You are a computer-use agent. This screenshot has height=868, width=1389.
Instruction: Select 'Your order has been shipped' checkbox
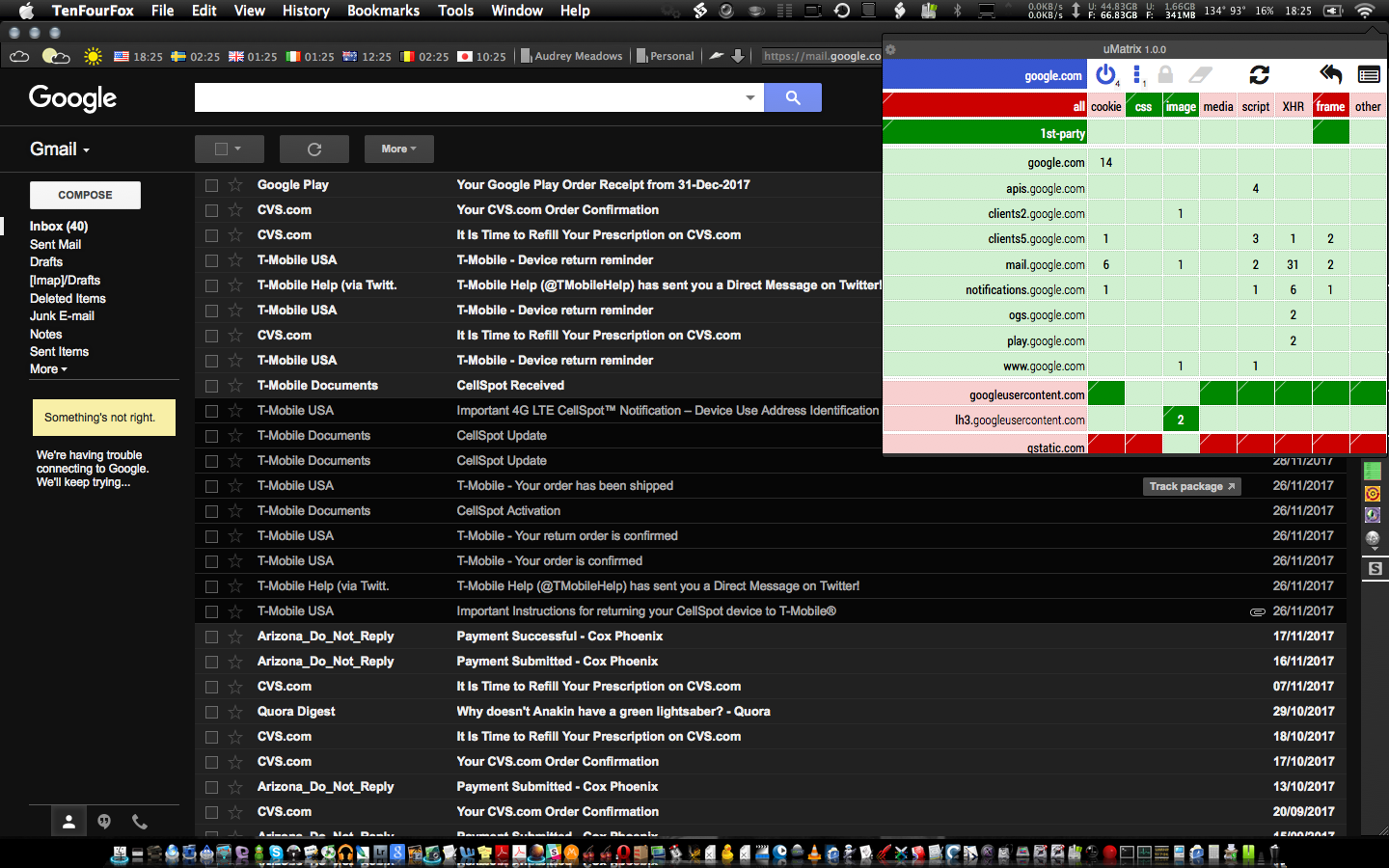click(211, 486)
